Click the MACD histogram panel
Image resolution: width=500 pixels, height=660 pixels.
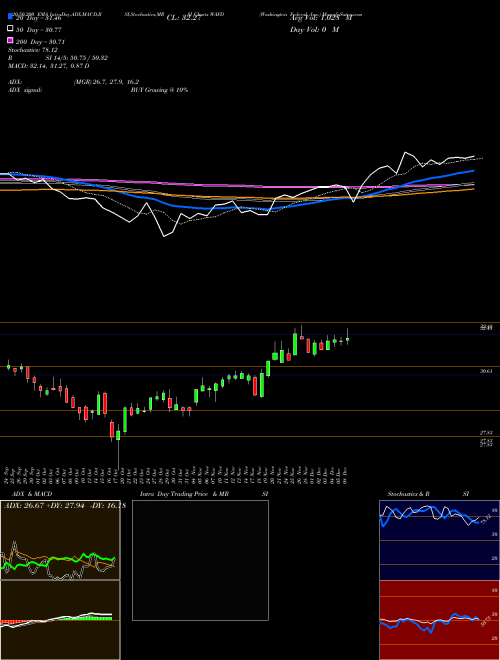click(x=60, y=620)
